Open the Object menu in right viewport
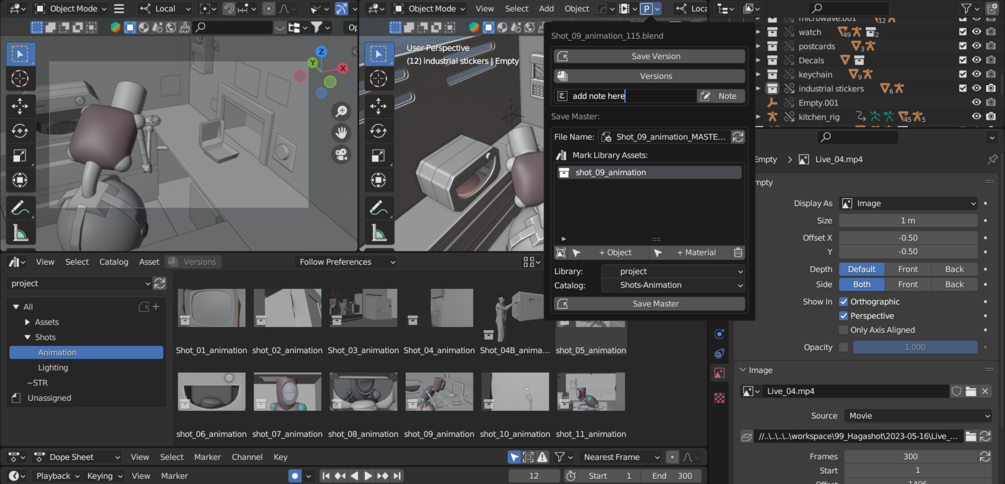Image resolution: width=1005 pixels, height=484 pixels. point(576,9)
